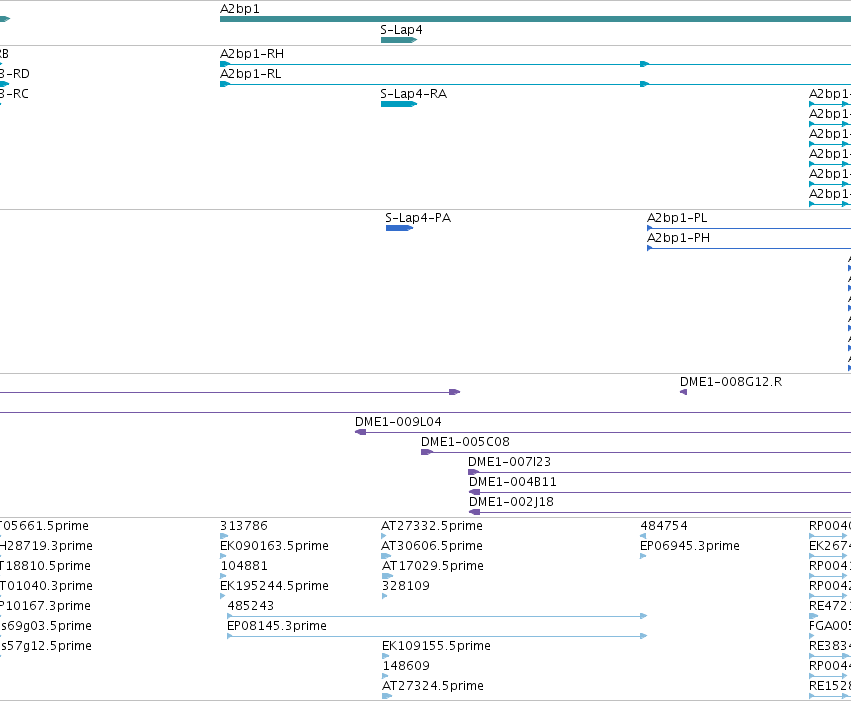Click the AT30606.5prime EST label
Screen dimensions: 851x701
[431, 546]
